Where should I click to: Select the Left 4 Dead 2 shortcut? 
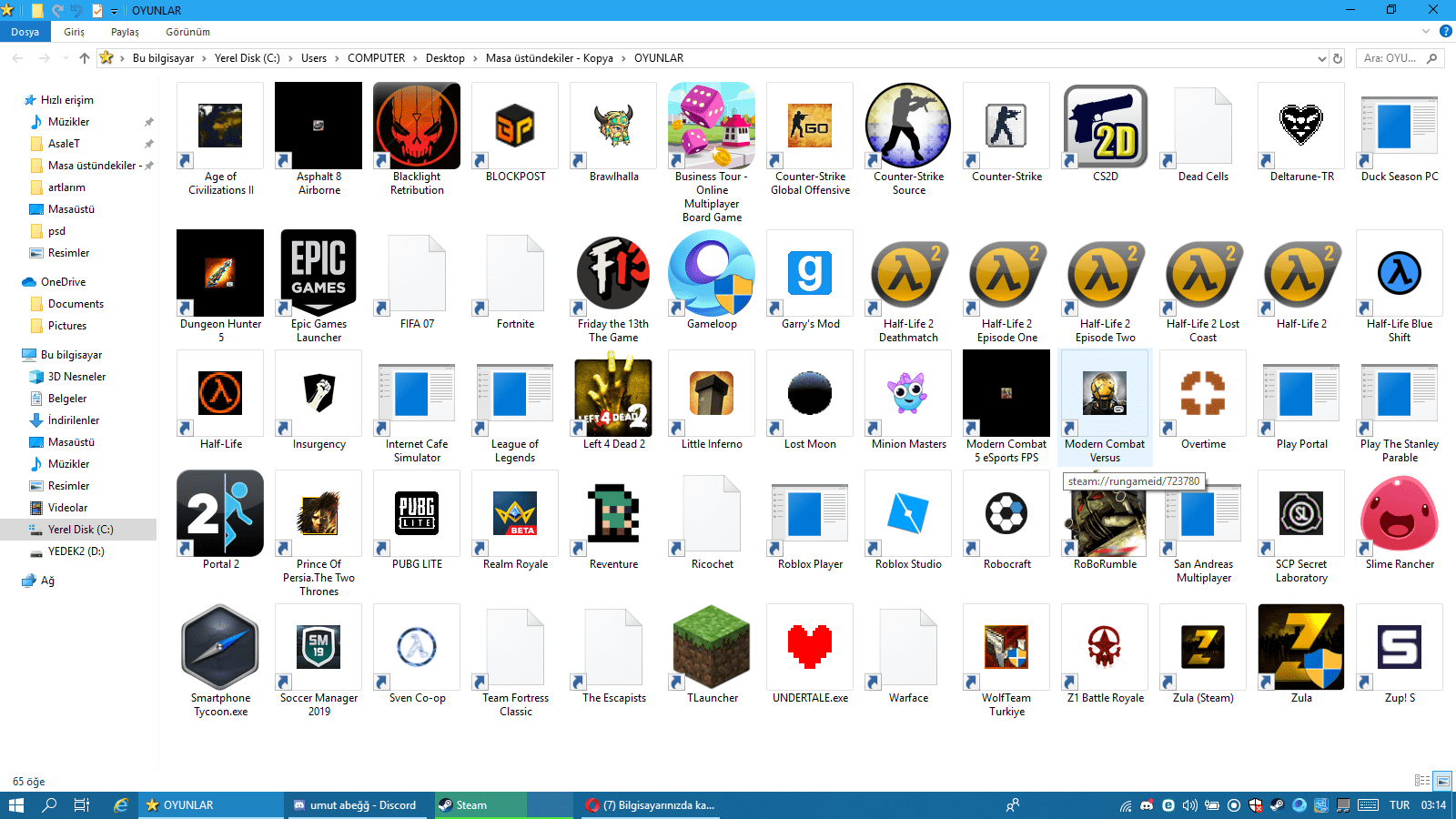click(x=613, y=393)
